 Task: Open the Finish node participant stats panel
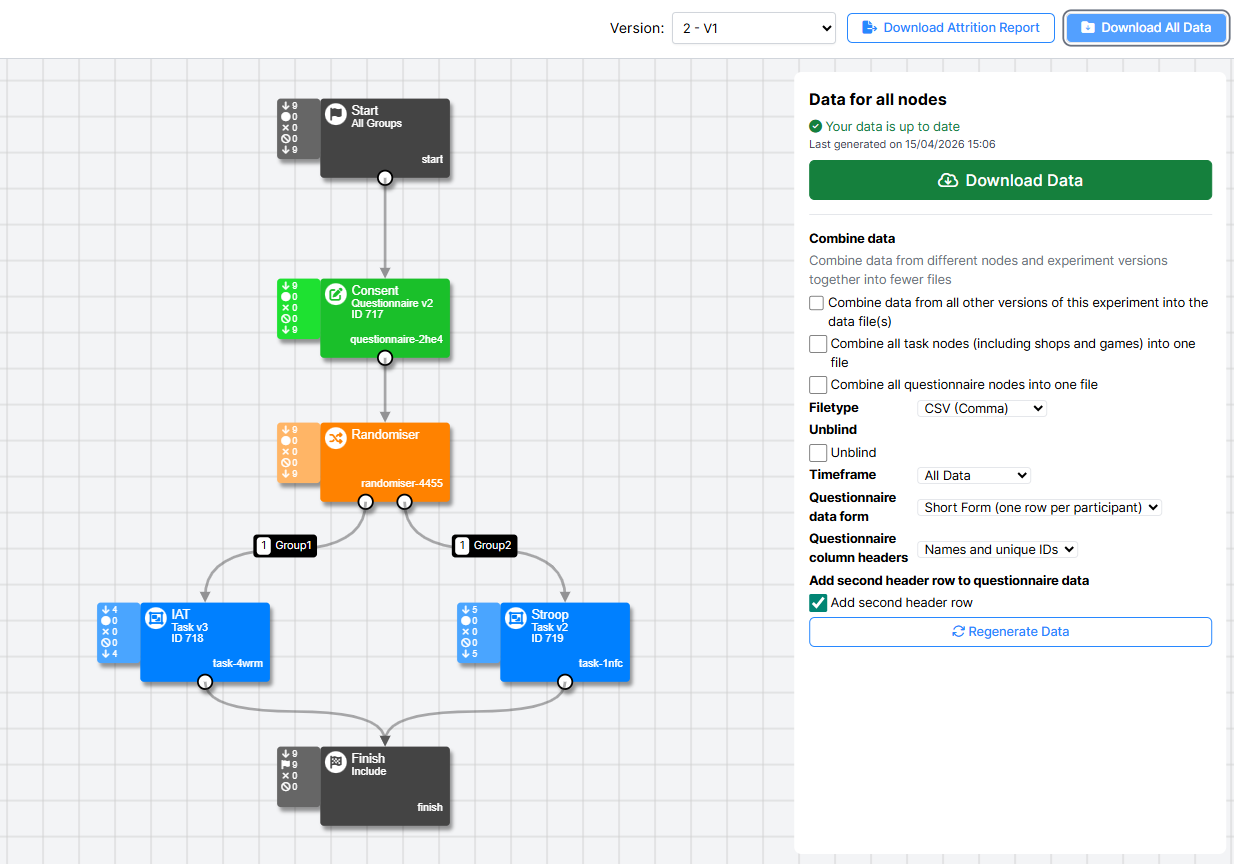(298, 776)
